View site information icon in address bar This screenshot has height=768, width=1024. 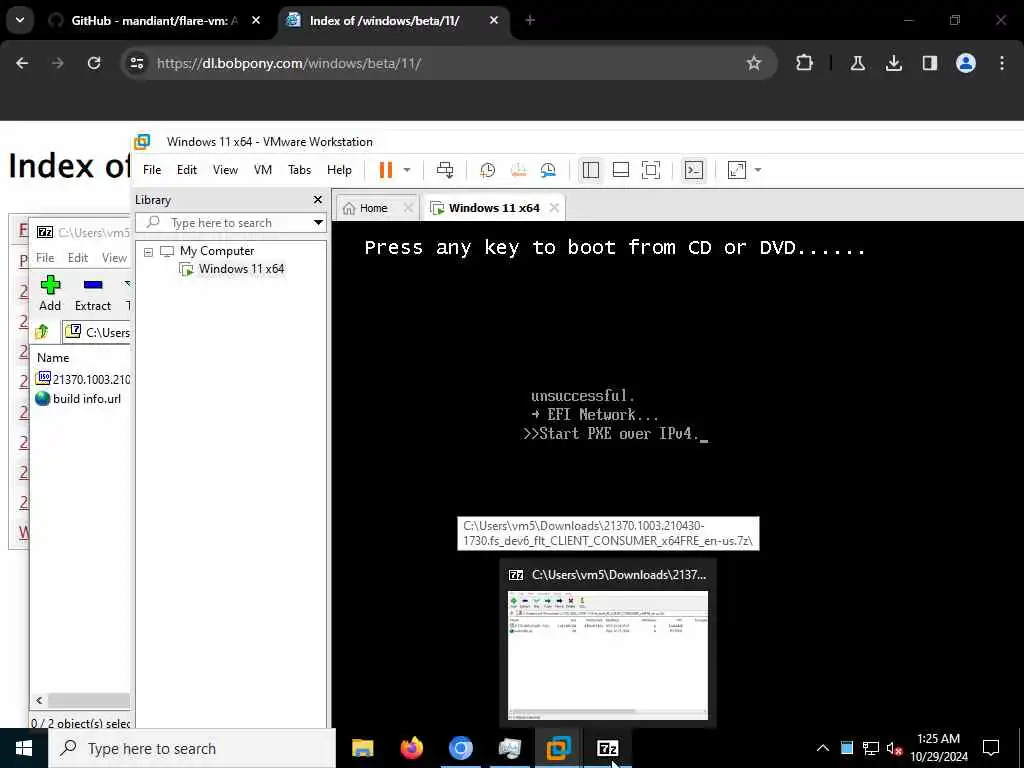click(x=136, y=63)
